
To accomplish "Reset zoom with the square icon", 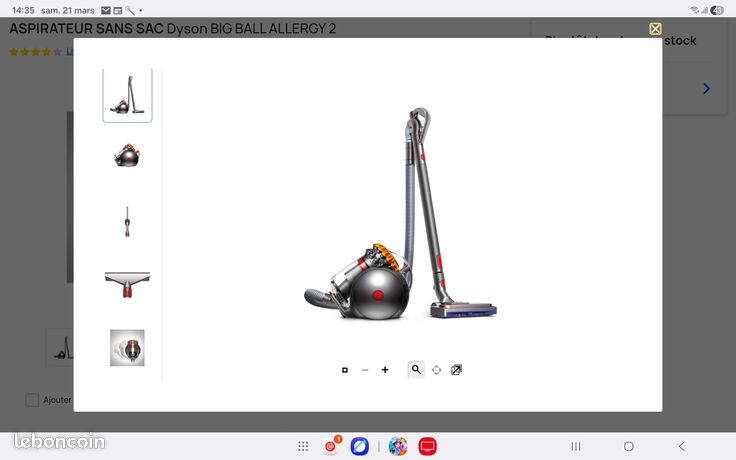I will click(345, 370).
